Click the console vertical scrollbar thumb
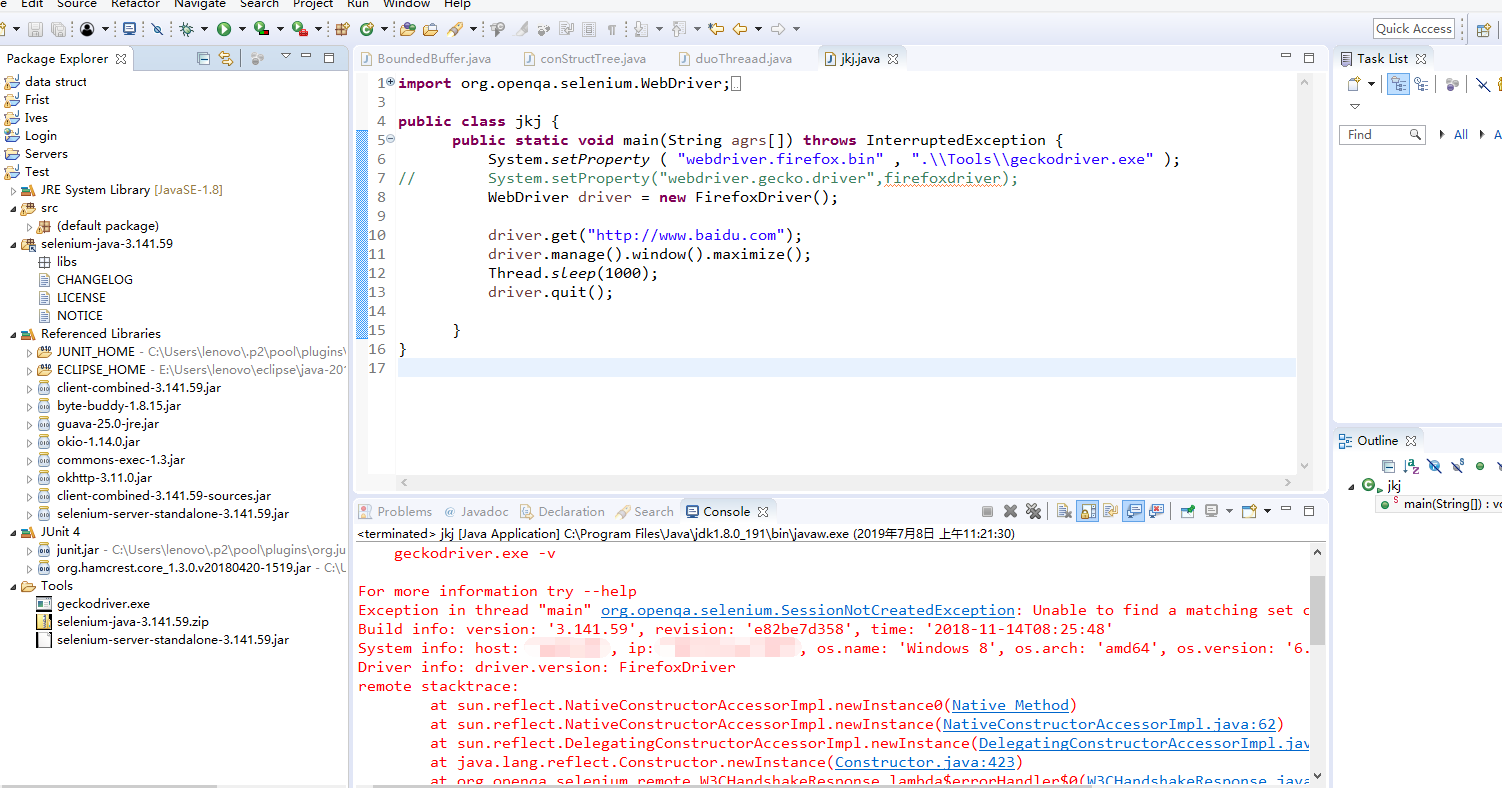This screenshot has width=1502, height=788. click(x=1317, y=610)
